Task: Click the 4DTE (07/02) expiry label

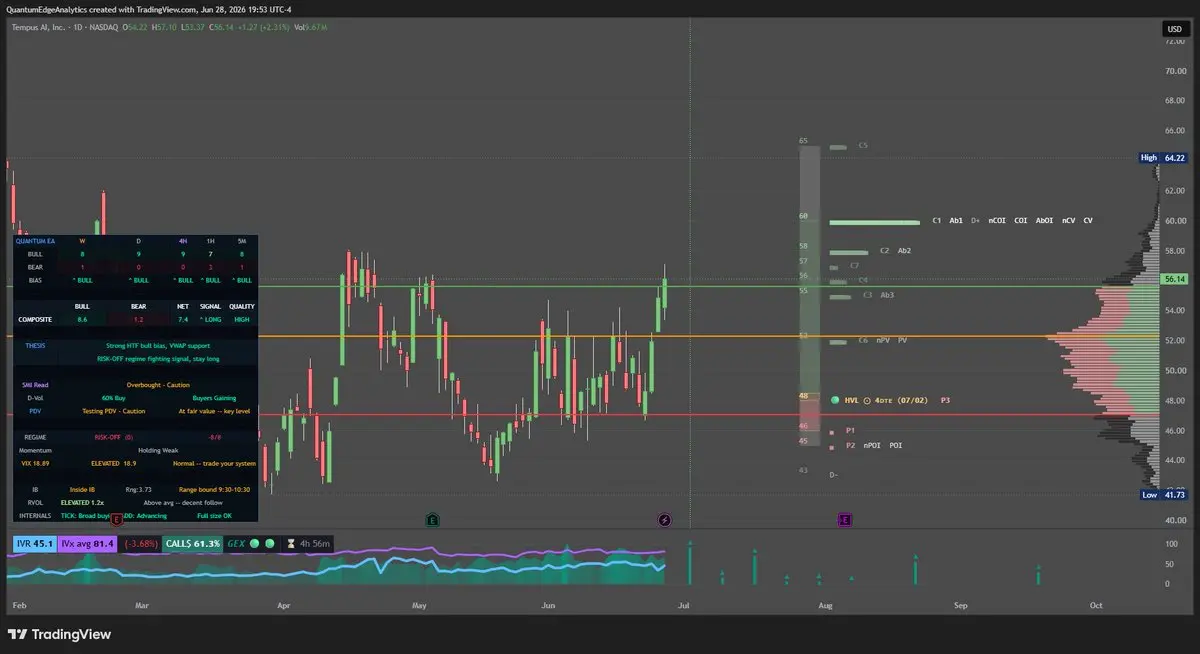Action: (x=901, y=400)
